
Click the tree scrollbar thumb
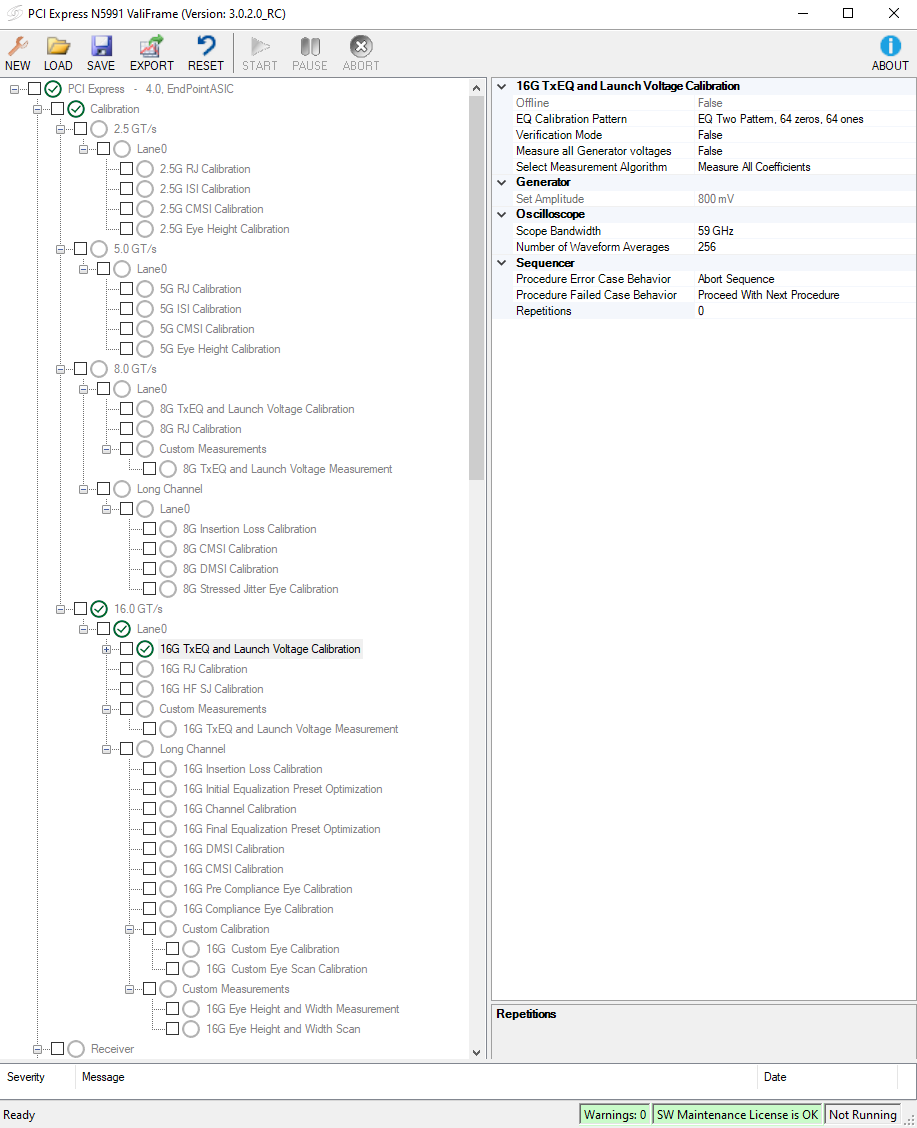(x=476, y=288)
